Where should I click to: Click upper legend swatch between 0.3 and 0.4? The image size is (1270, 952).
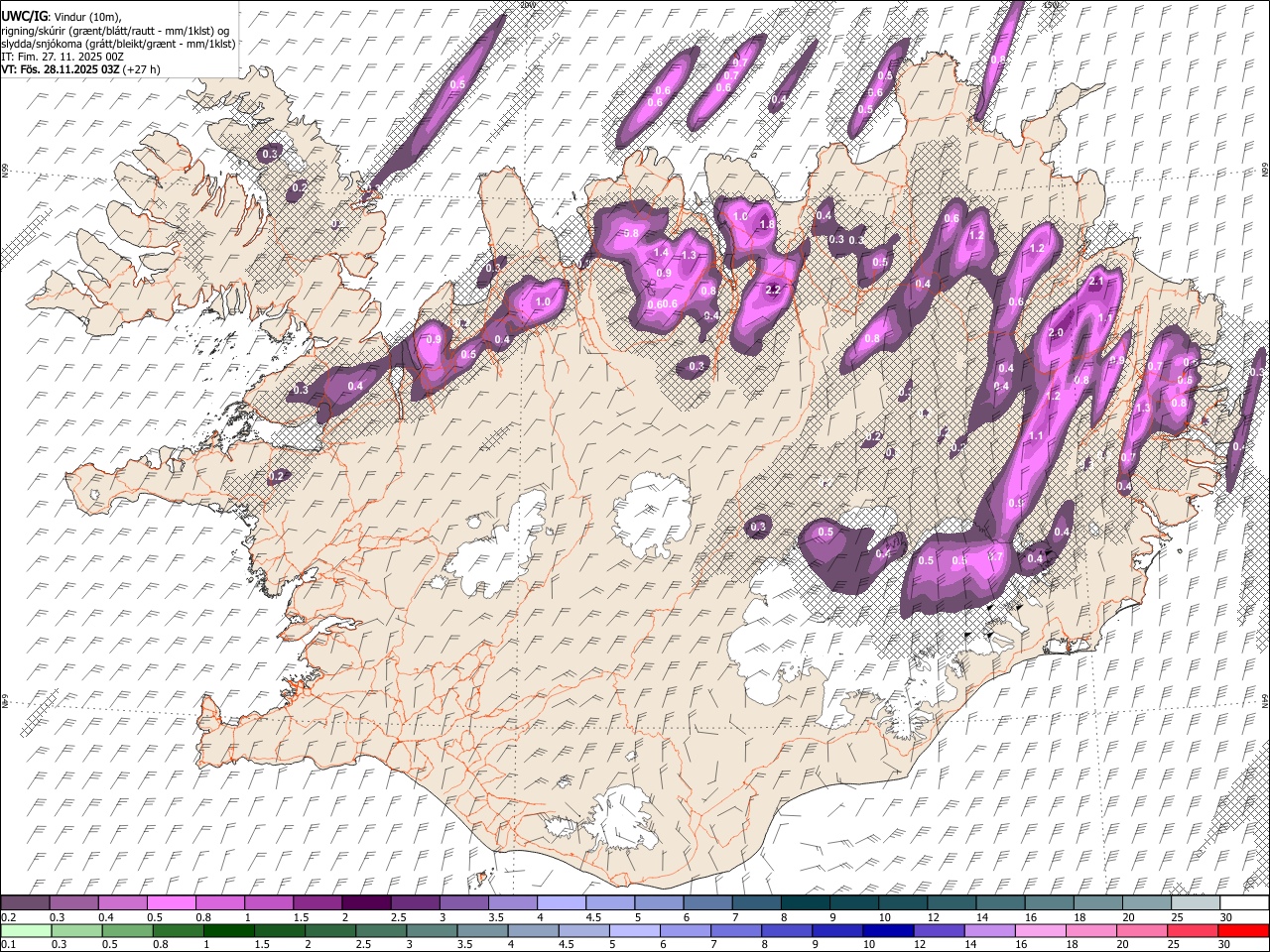click(73, 902)
